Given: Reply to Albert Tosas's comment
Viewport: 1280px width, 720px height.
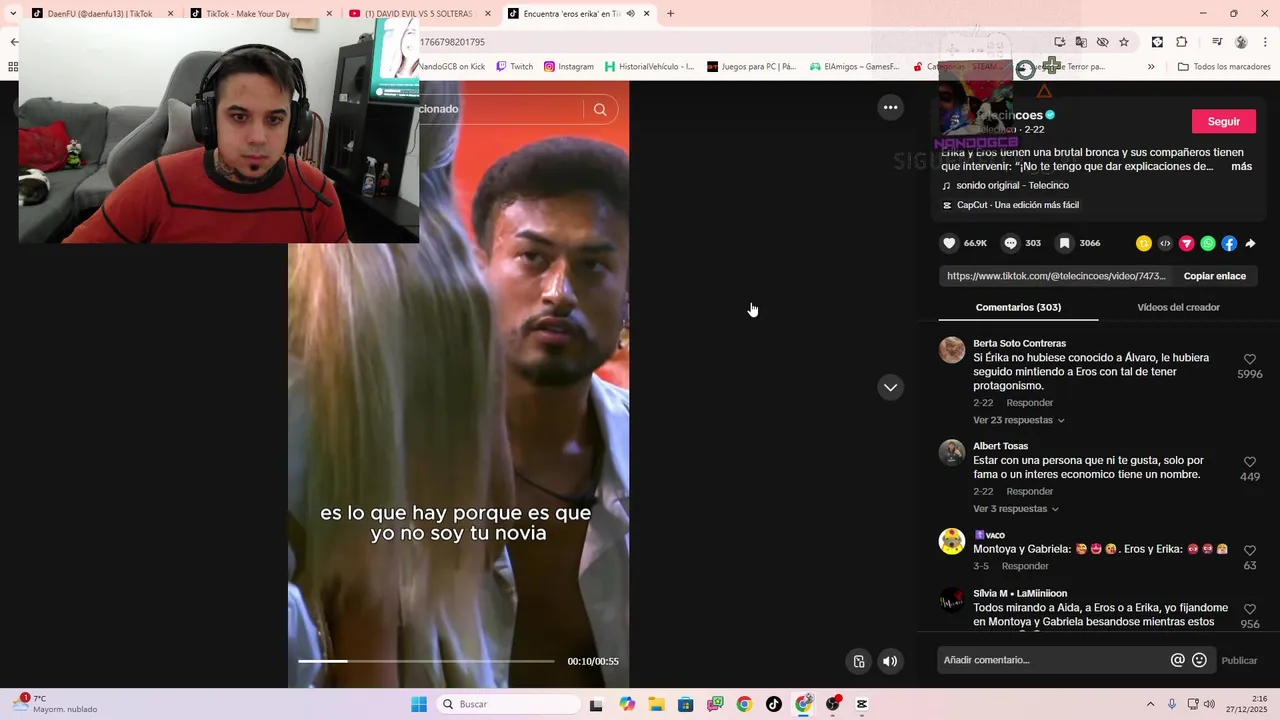Looking at the screenshot, I should click(x=1029, y=492).
